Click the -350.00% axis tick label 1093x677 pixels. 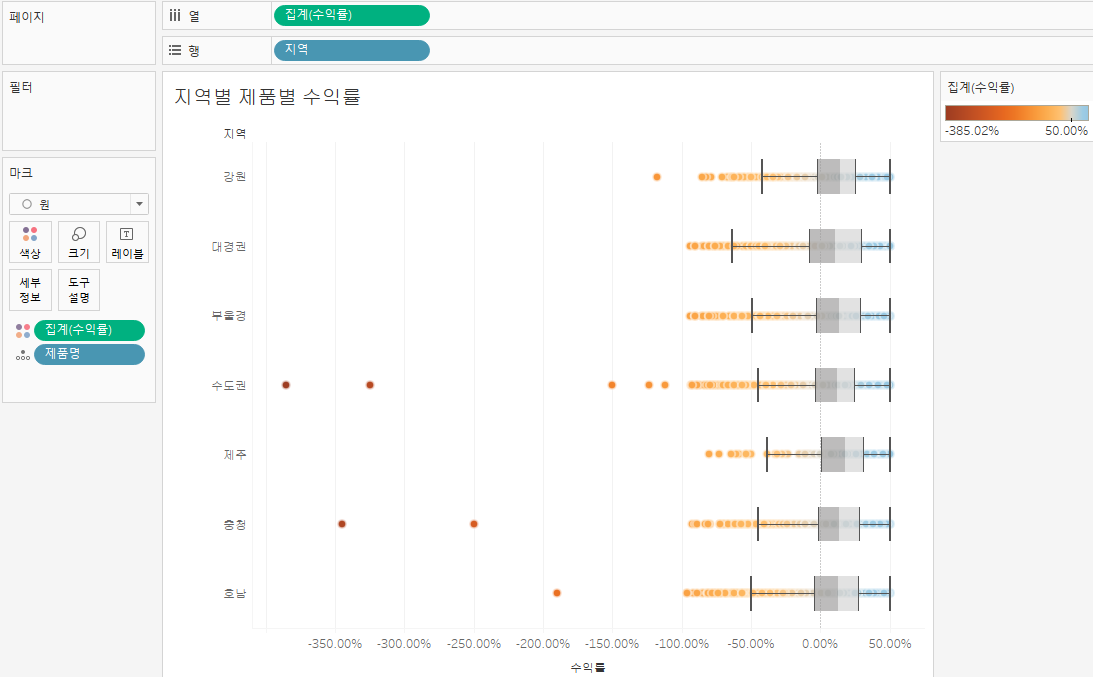pyautogui.click(x=335, y=644)
